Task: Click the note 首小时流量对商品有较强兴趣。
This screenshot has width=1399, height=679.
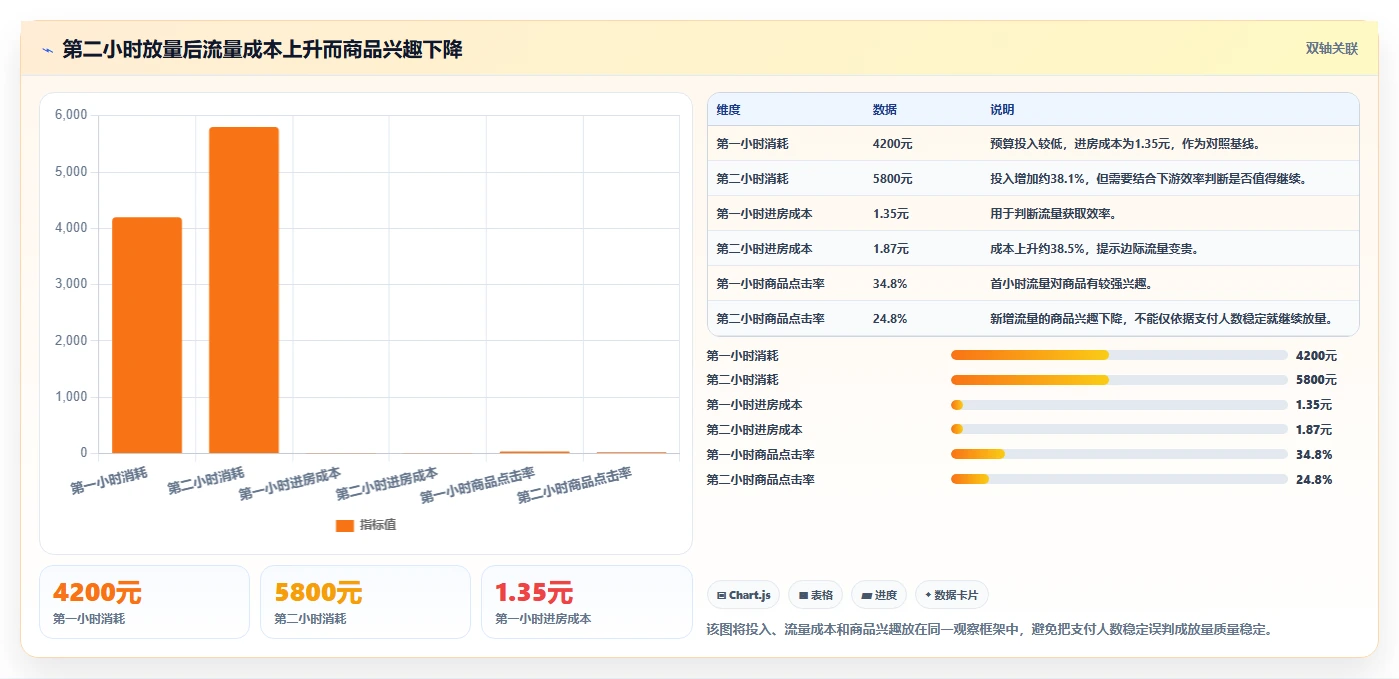Action: 1072,284
